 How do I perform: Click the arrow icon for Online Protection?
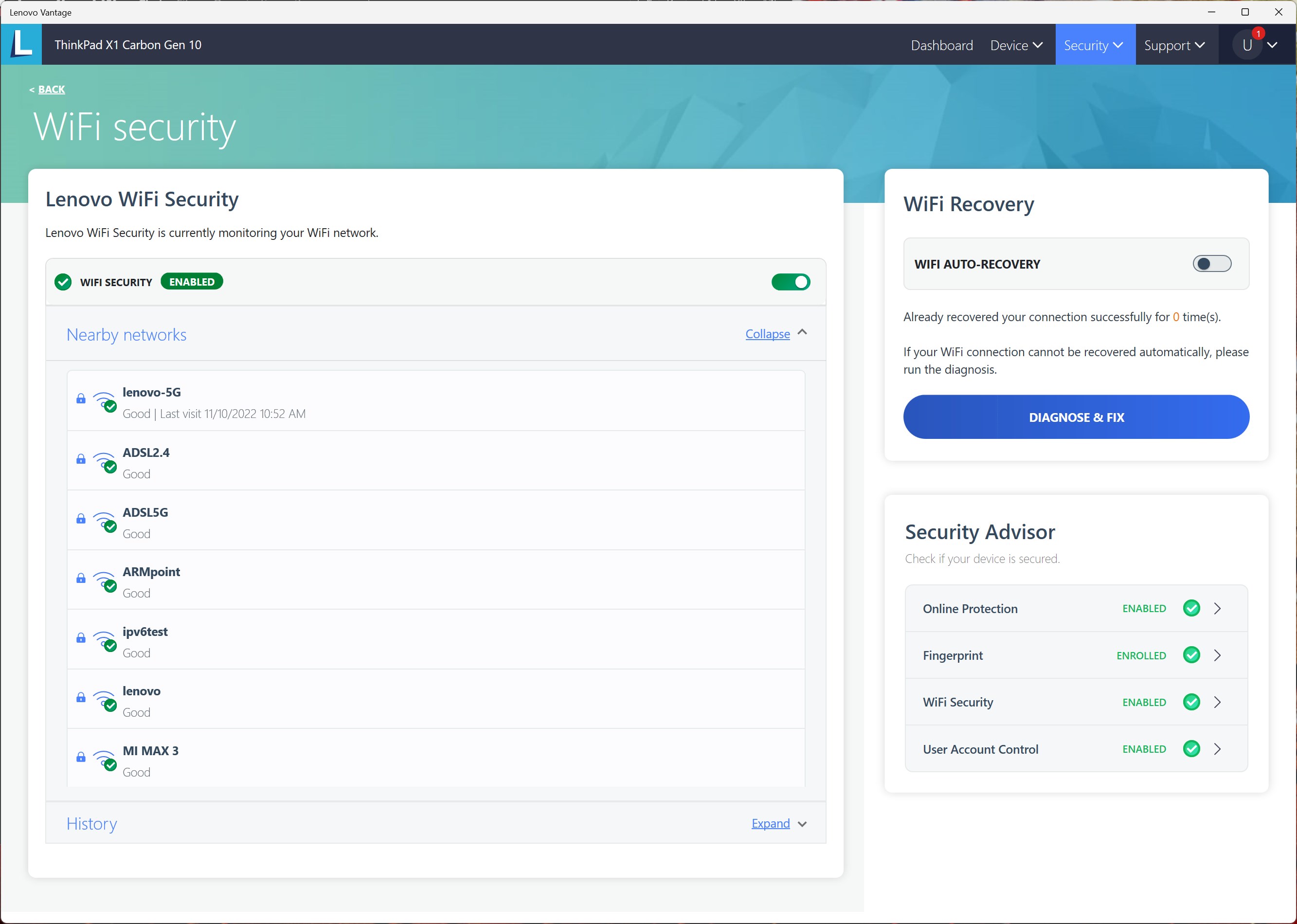coord(1217,609)
